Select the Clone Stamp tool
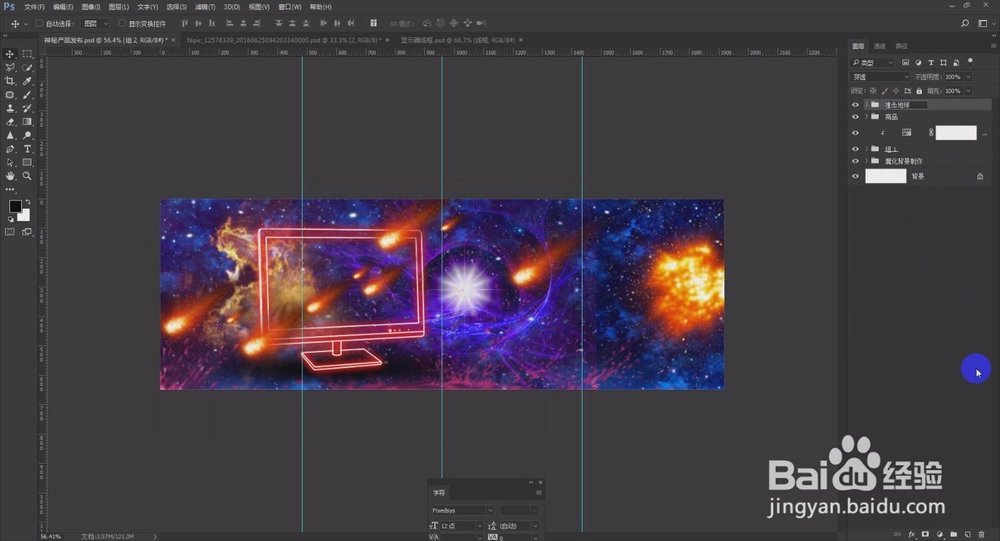This screenshot has width=1000, height=541. [10, 108]
